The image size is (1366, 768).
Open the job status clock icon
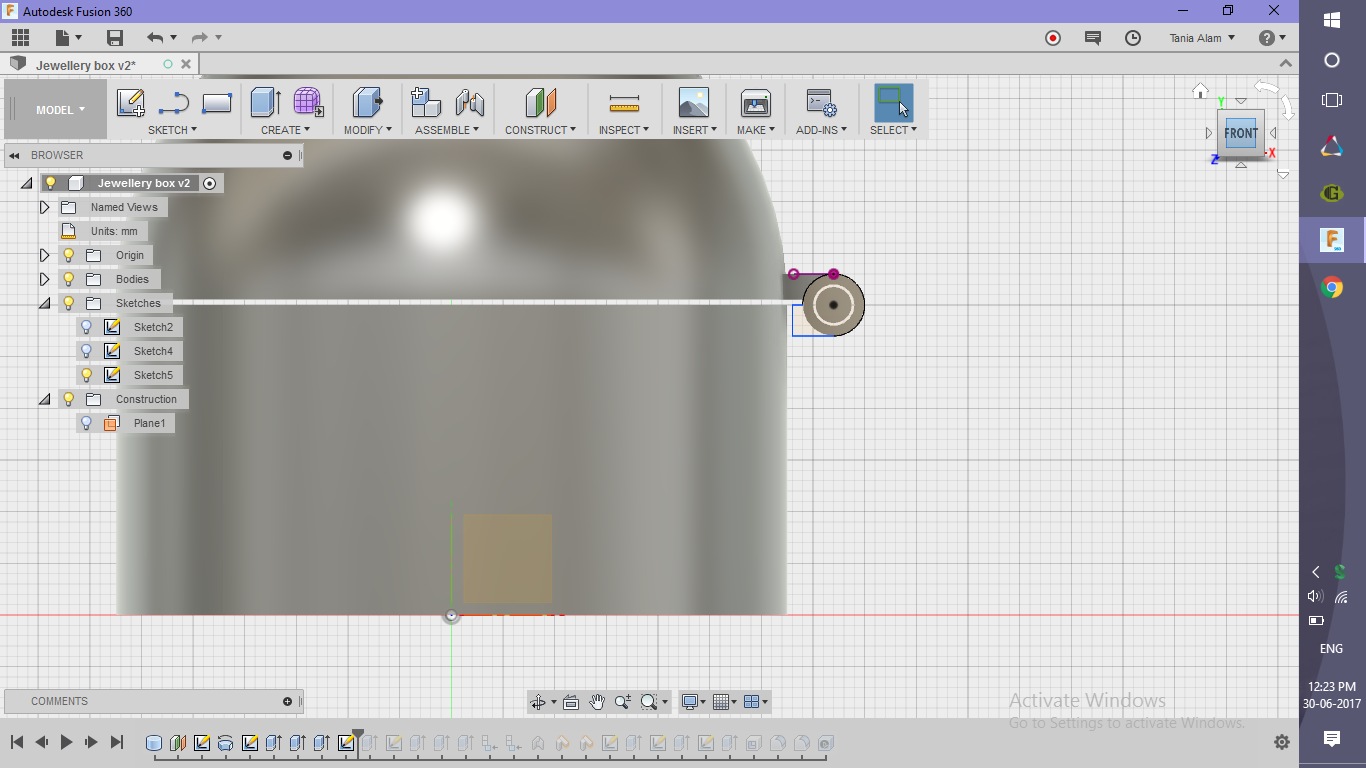(x=1133, y=38)
